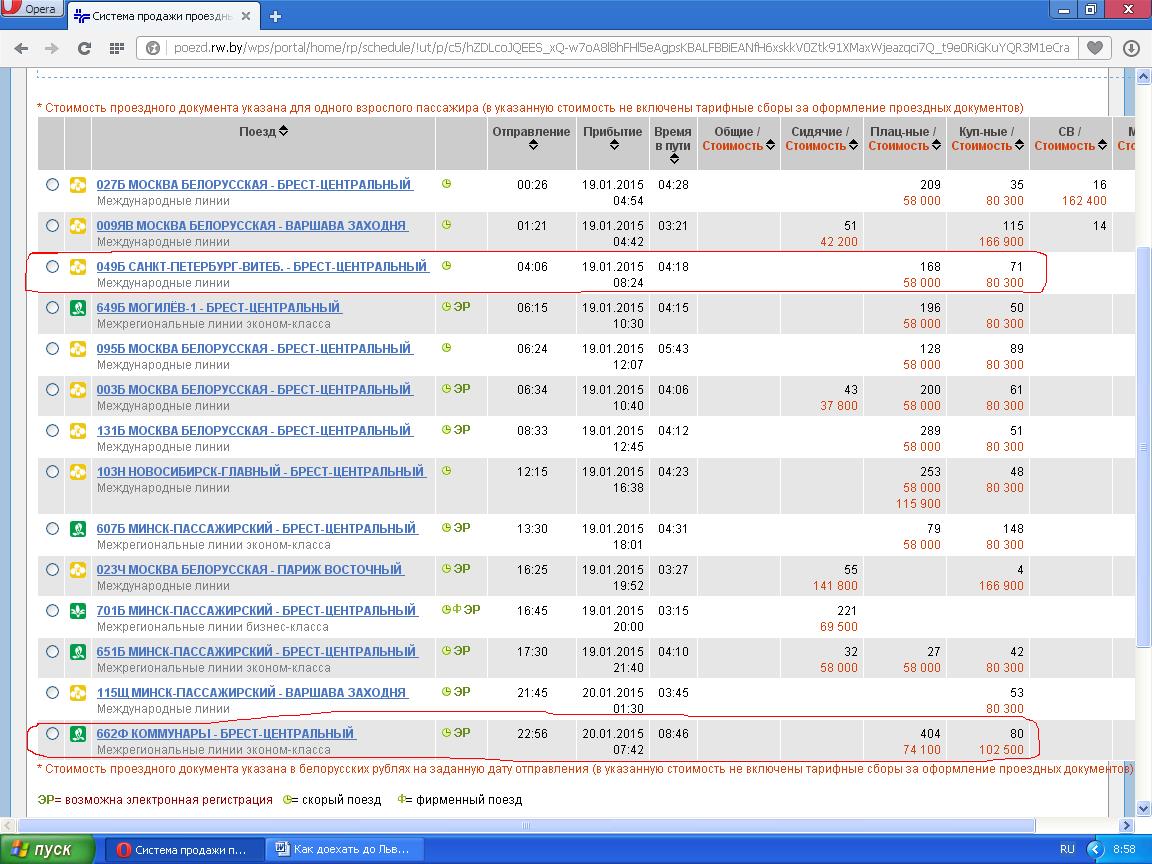Viewport: 1152px width, 864px height.
Task: Click the yellow train type icon for 131Б
Action: (x=78, y=431)
